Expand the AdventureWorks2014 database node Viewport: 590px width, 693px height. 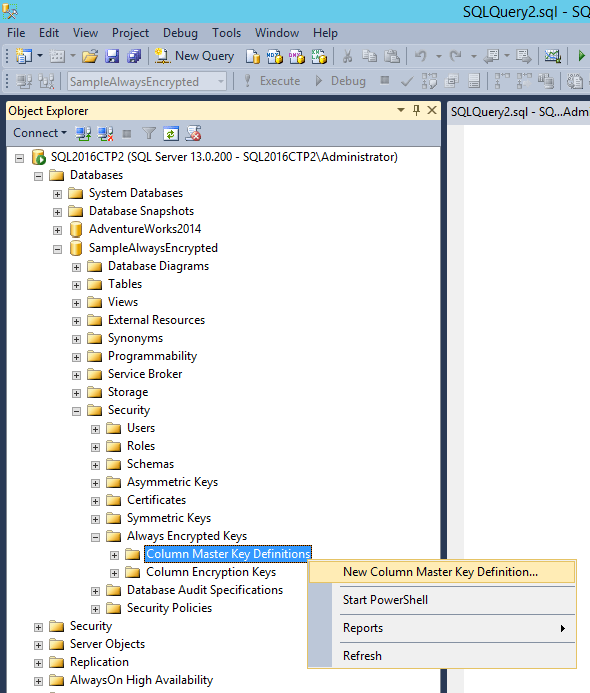57,230
